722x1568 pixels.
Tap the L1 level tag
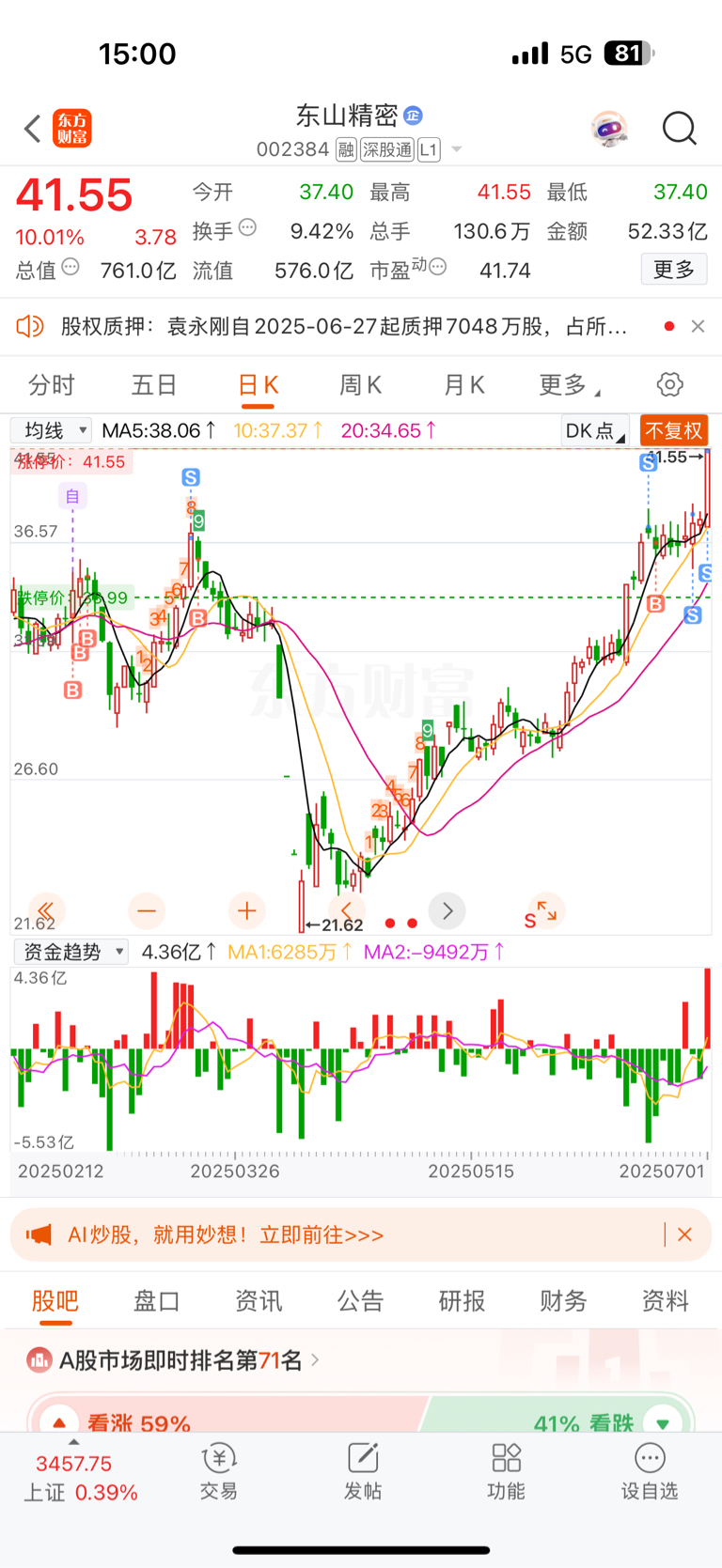tap(429, 149)
